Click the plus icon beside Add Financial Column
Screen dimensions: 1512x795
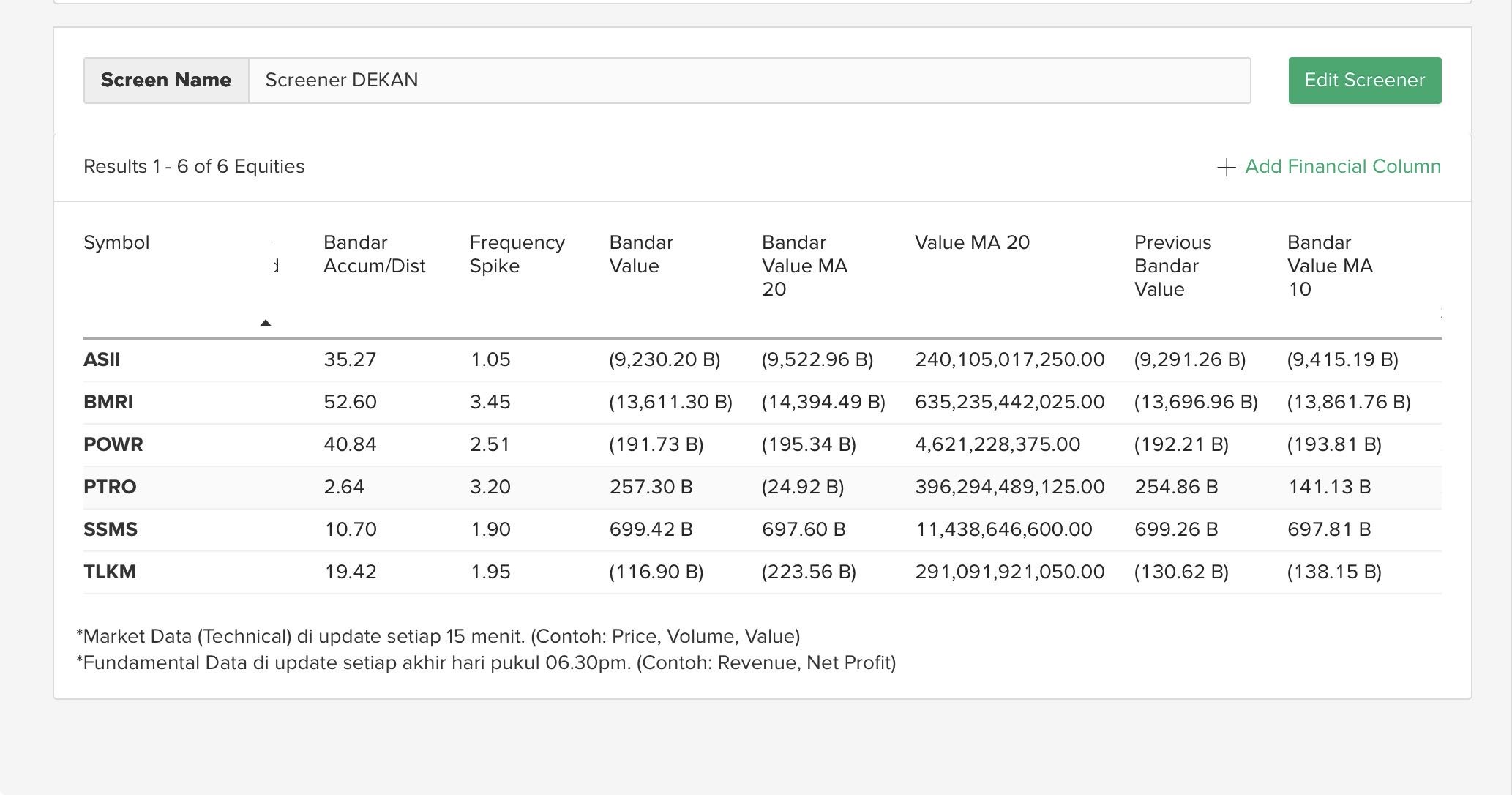(x=1226, y=168)
